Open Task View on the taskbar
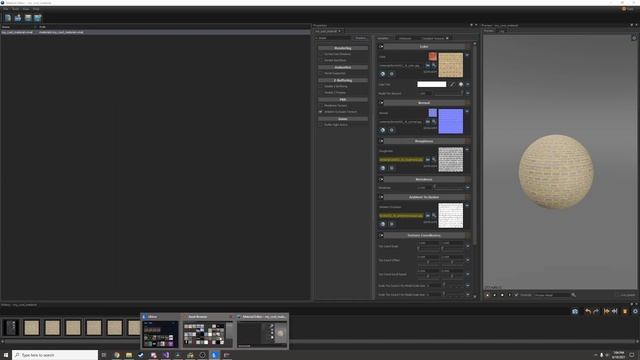The width and height of the screenshot is (640, 360). click(x=104, y=355)
